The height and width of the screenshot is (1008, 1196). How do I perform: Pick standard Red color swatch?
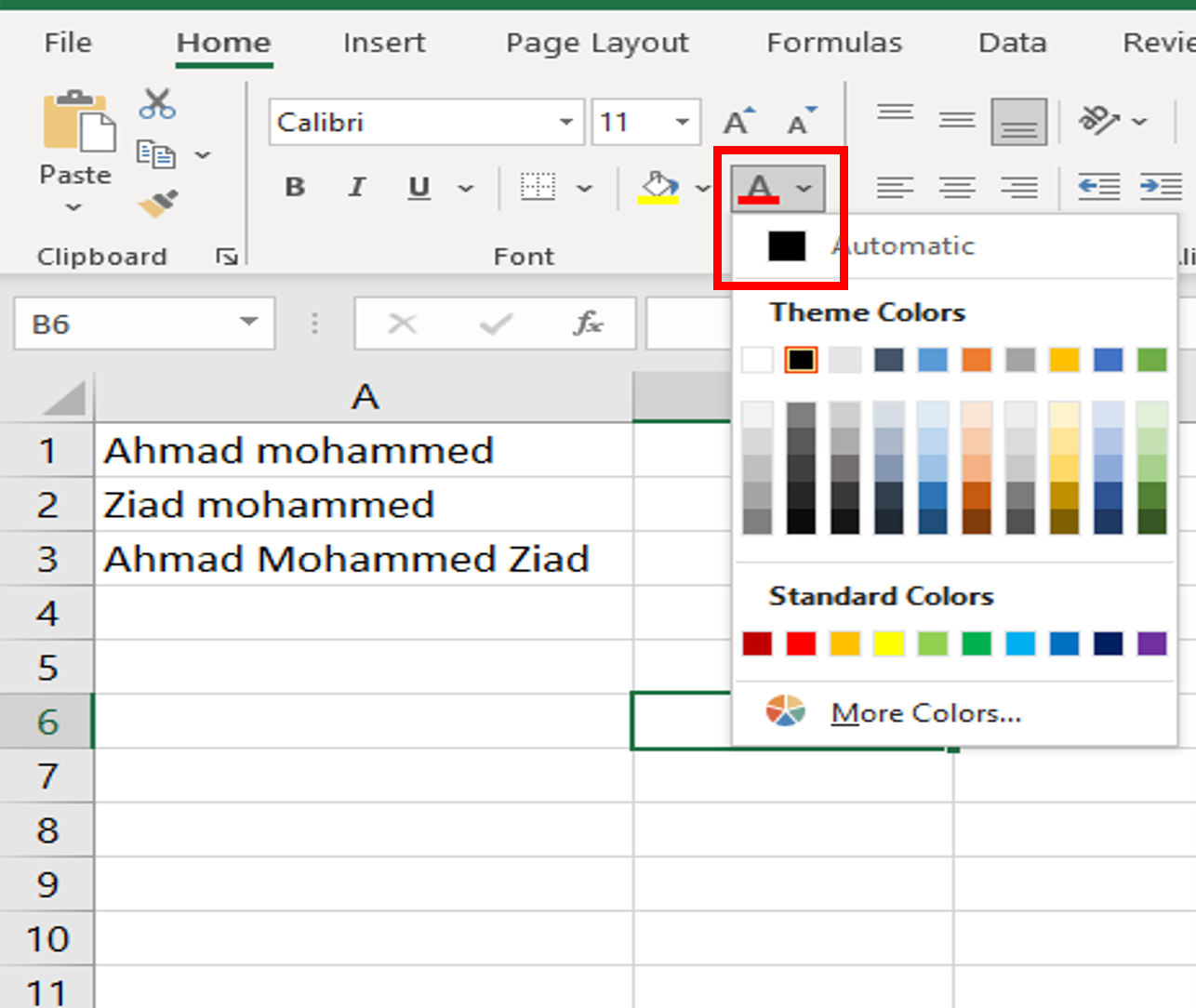point(801,643)
